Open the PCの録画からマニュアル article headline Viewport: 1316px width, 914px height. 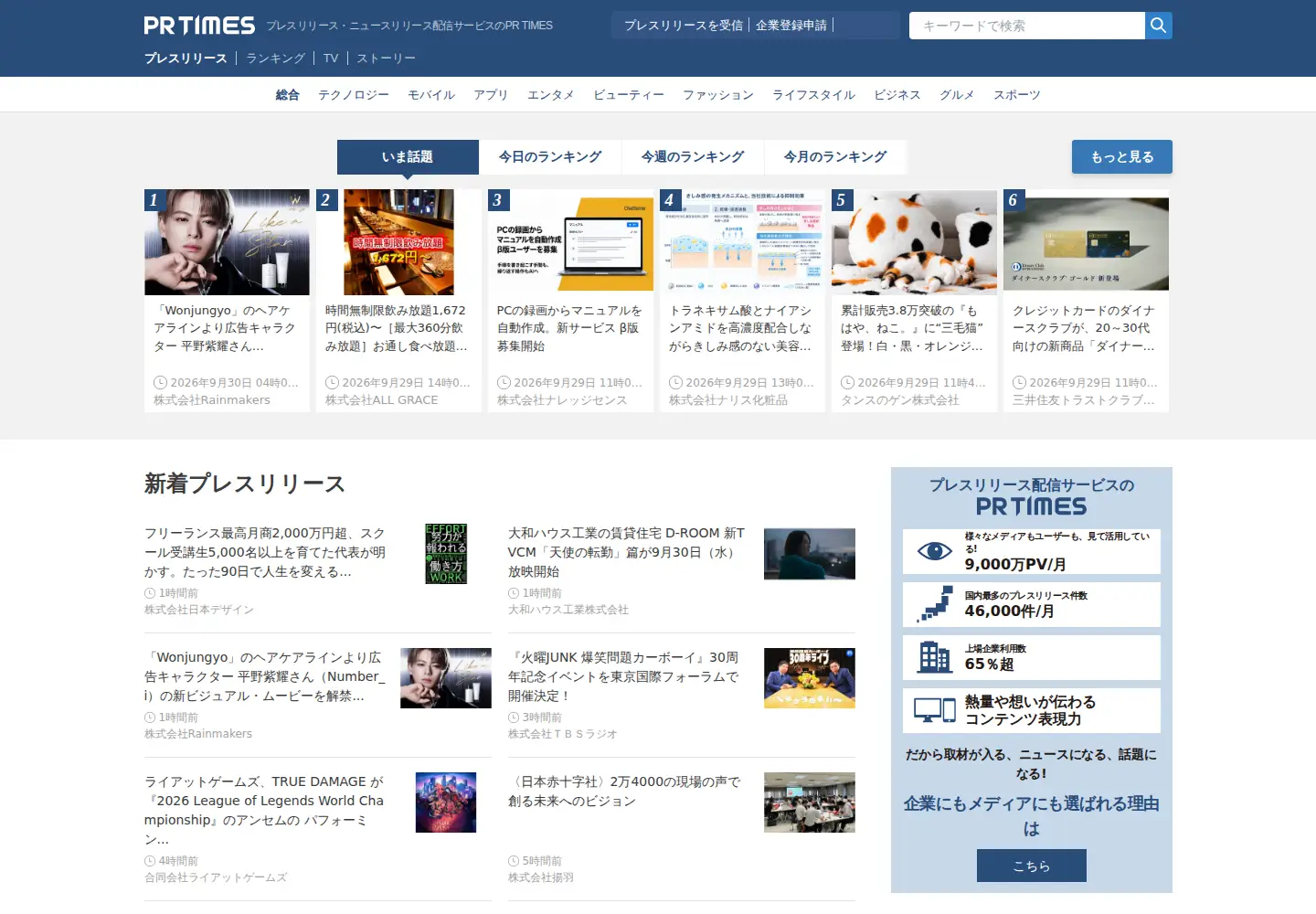(x=570, y=328)
